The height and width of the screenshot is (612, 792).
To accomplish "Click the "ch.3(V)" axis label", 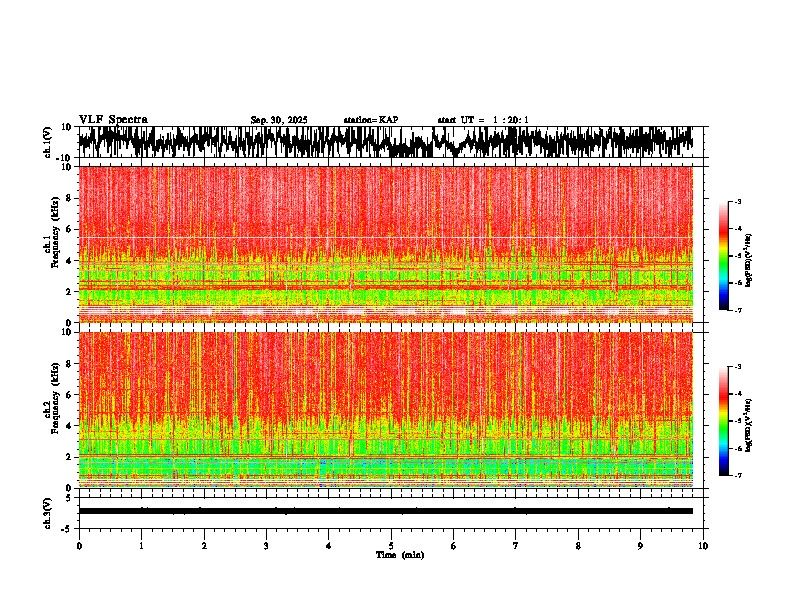I will coord(48,513).
